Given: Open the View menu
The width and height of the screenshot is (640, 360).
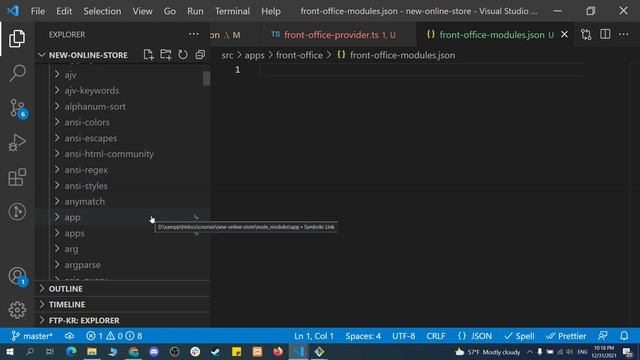Looking at the screenshot, I should [142, 11].
